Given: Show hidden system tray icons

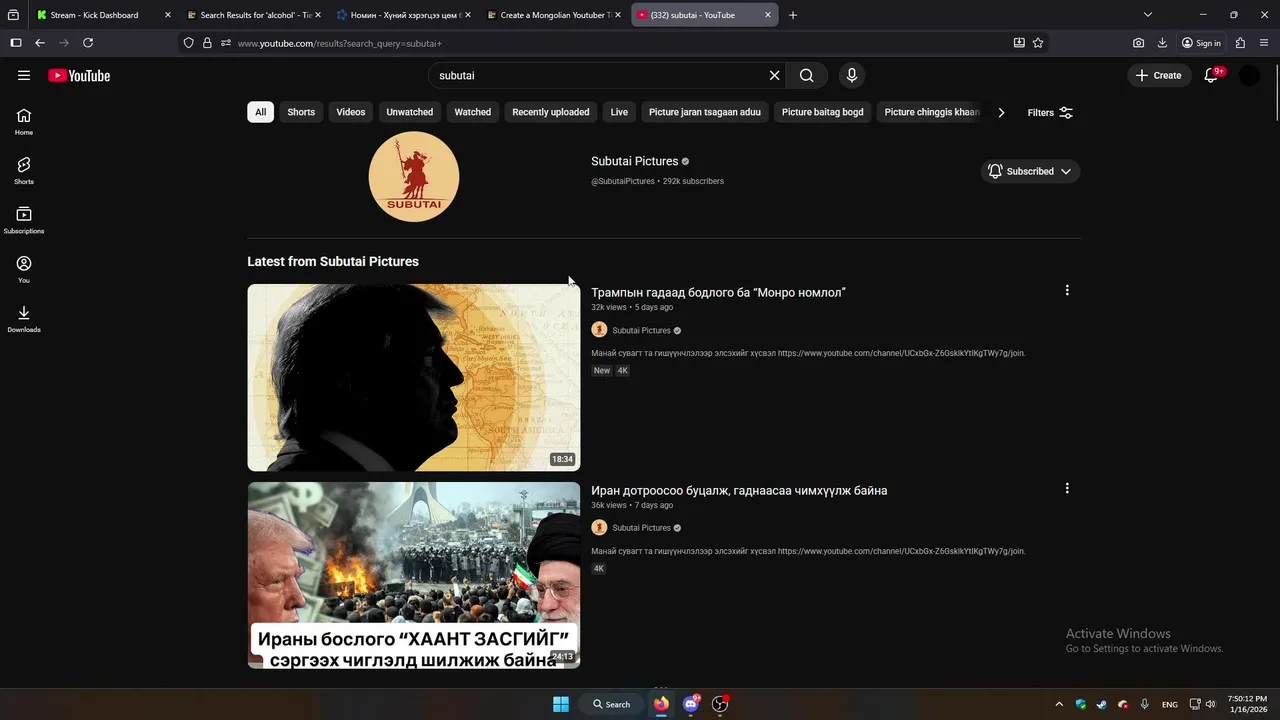Looking at the screenshot, I should click(1059, 704).
